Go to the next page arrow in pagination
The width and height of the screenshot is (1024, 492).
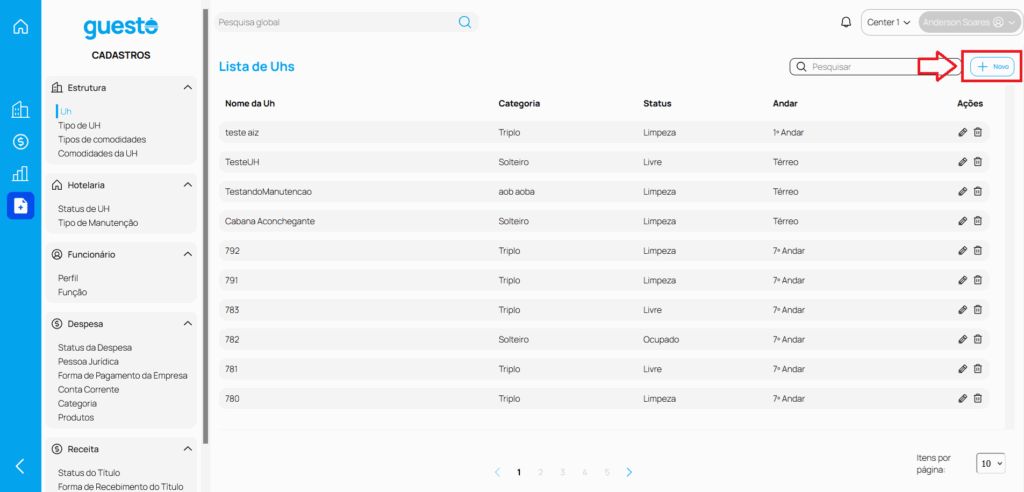point(629,472)
